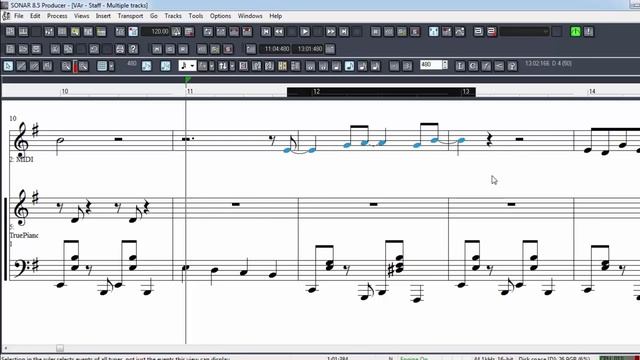Image resolution: width=640 pixels, height=360 pixels.
Task: Click the 480 duration input field
Action: pos(431,65)
